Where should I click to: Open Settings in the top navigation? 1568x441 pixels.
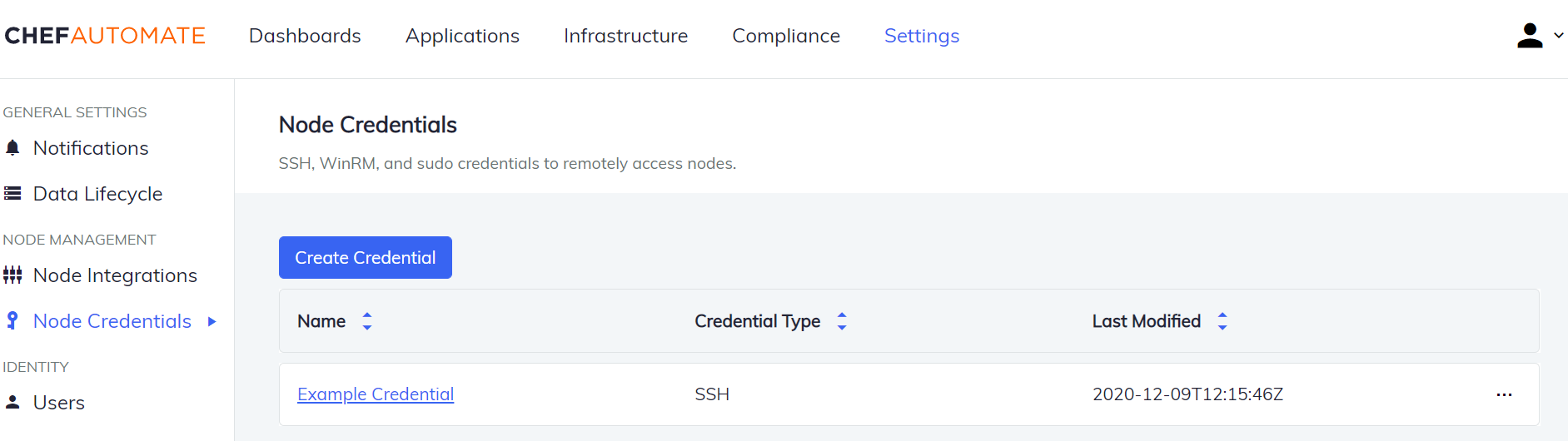(x=922, y=36)
